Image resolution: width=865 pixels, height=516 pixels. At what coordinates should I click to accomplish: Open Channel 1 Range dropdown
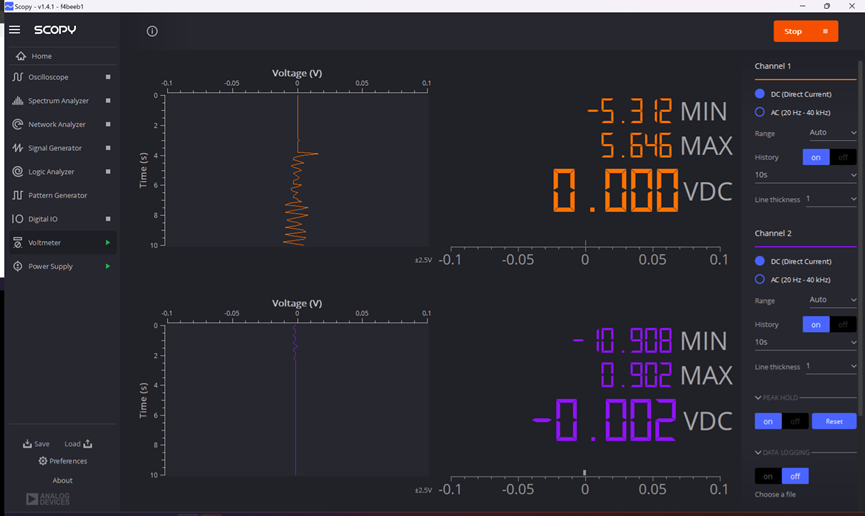(832, 132)
